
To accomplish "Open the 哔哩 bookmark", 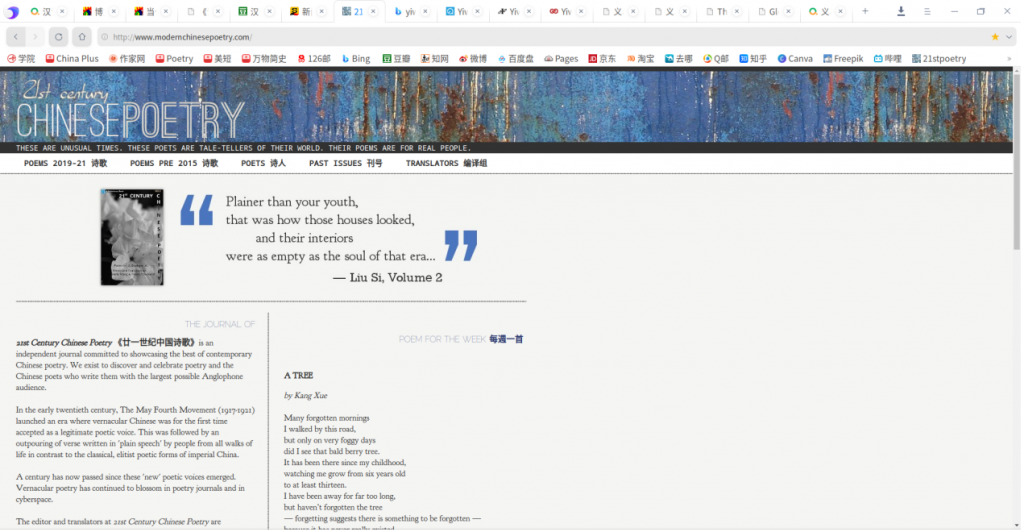I will pyautogui.click(x=887, y=59).
